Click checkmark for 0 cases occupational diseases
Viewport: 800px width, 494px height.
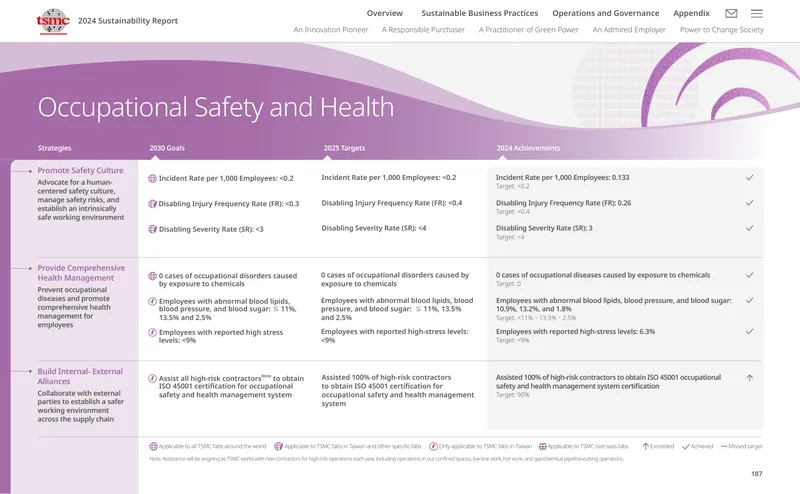pos(749,275)
